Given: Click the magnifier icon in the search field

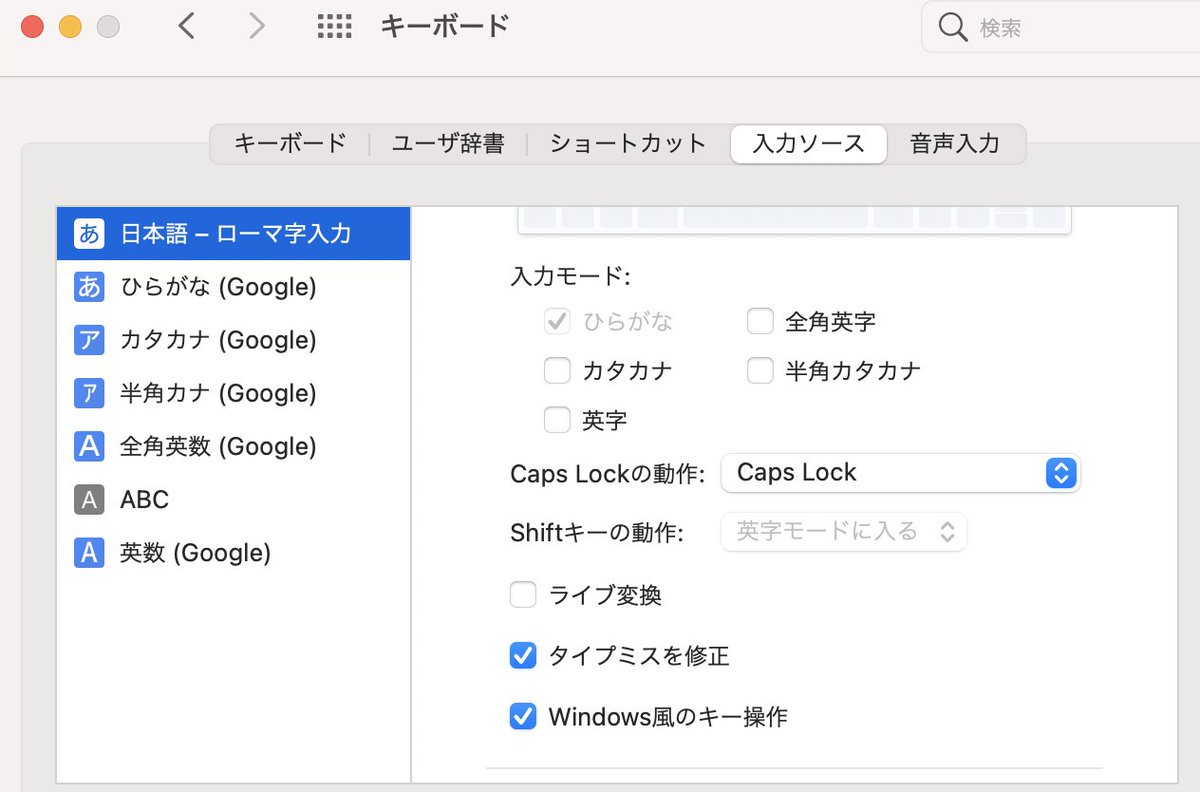Looking at the screenshot, I should coord(950,27).
